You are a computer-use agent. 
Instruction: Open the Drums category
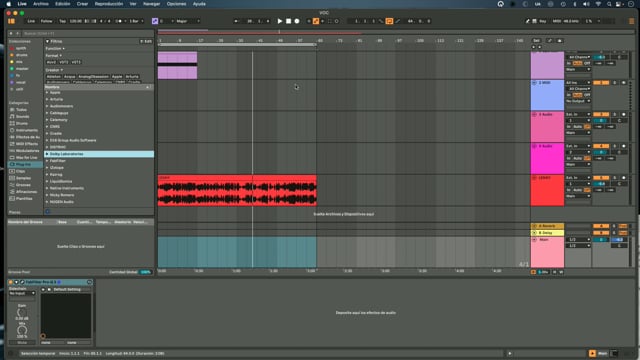[x=22, y=123]
